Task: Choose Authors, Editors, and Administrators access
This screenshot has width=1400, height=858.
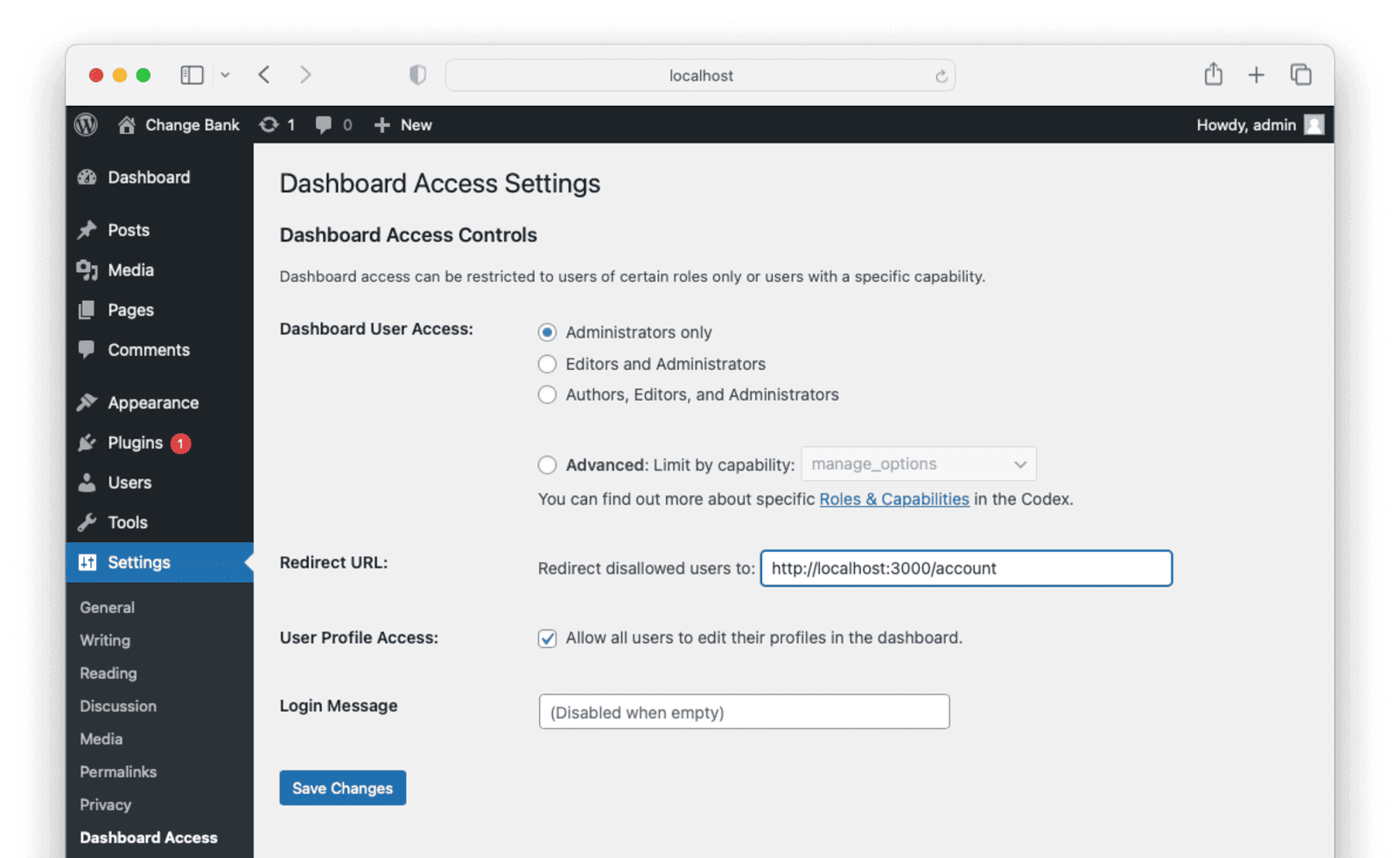Action: point(547,394)
